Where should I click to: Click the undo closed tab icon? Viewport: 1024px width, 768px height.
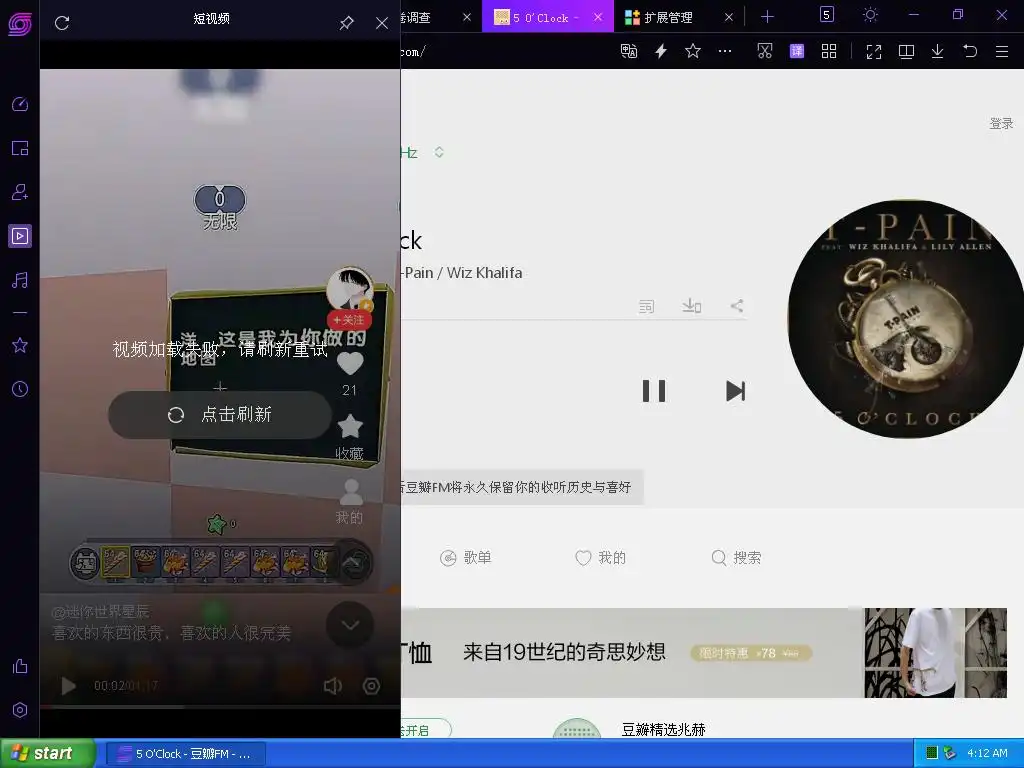[x=970, y=51]
